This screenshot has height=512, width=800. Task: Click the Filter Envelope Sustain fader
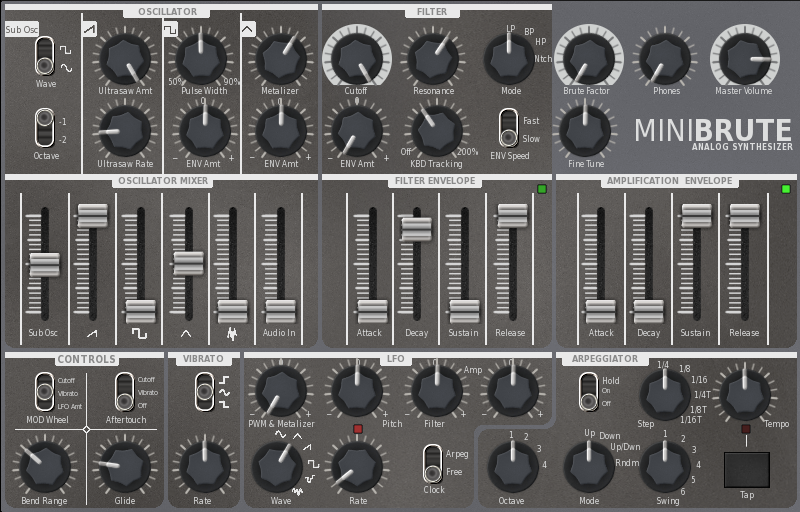pyautogui.click(x=464, y=311)
